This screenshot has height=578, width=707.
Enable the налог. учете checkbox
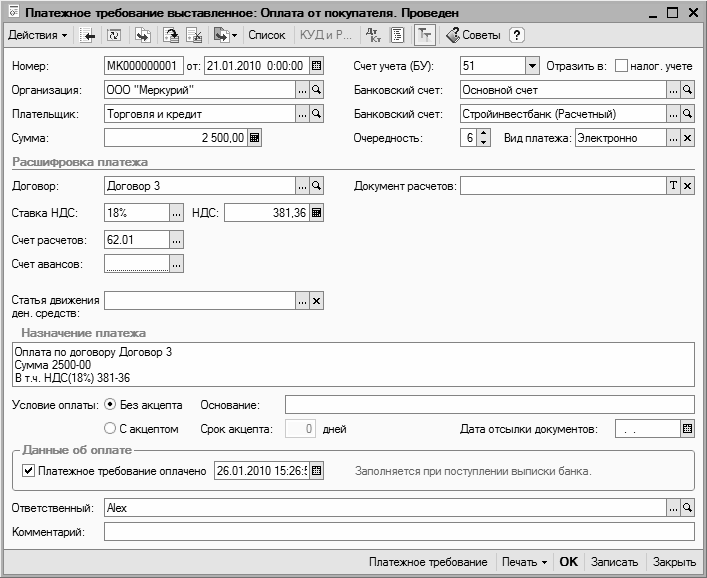coord(621,66)
